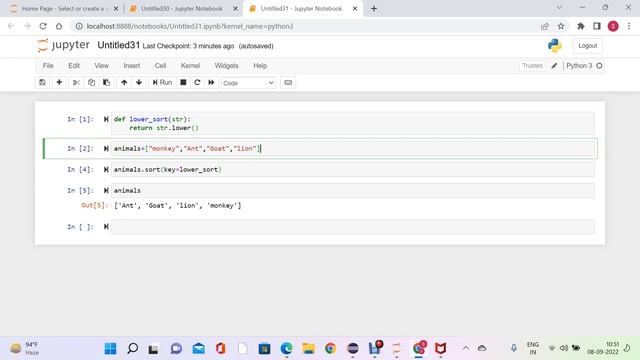Click the address bar URL

[x=190, y=26]
